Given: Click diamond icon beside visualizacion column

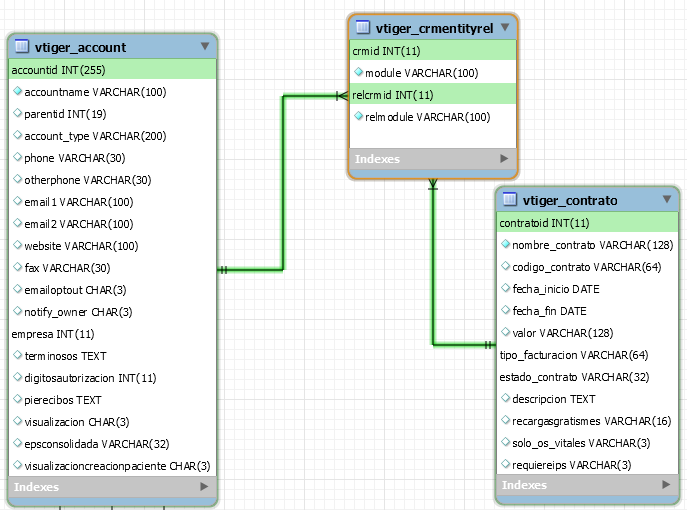Looking at the screenshot, I should pyautogui.click(x=18, y=421).
